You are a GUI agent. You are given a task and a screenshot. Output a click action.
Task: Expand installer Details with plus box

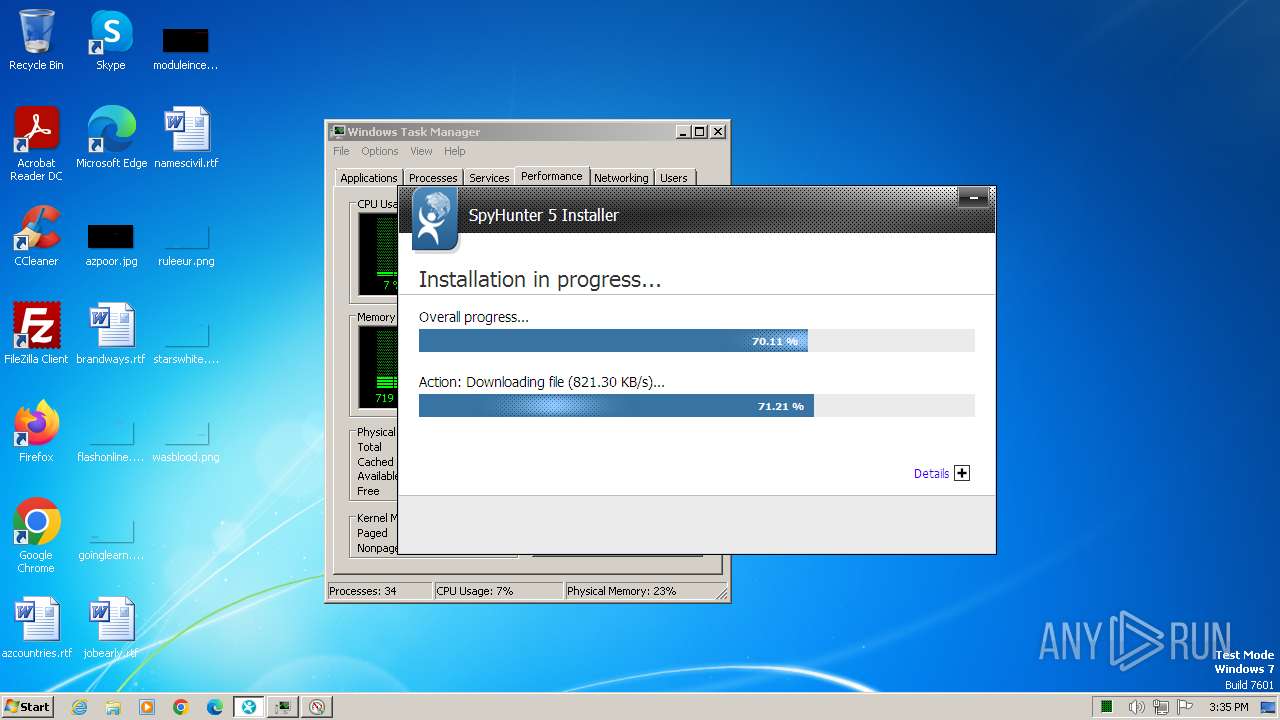962,473
